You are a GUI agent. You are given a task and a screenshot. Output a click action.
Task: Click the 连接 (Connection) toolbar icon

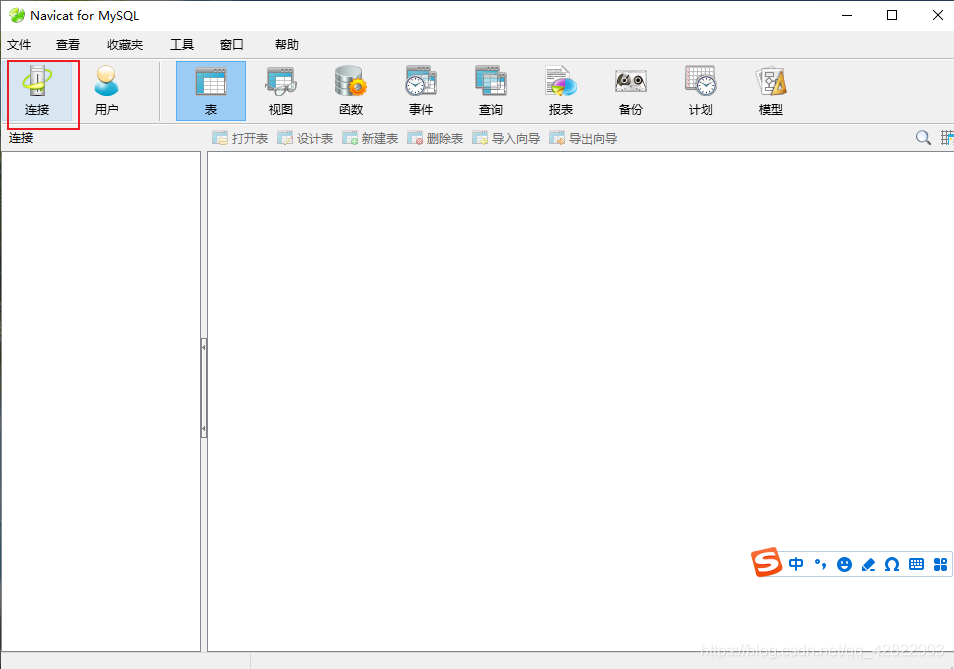tap(37, 91)
